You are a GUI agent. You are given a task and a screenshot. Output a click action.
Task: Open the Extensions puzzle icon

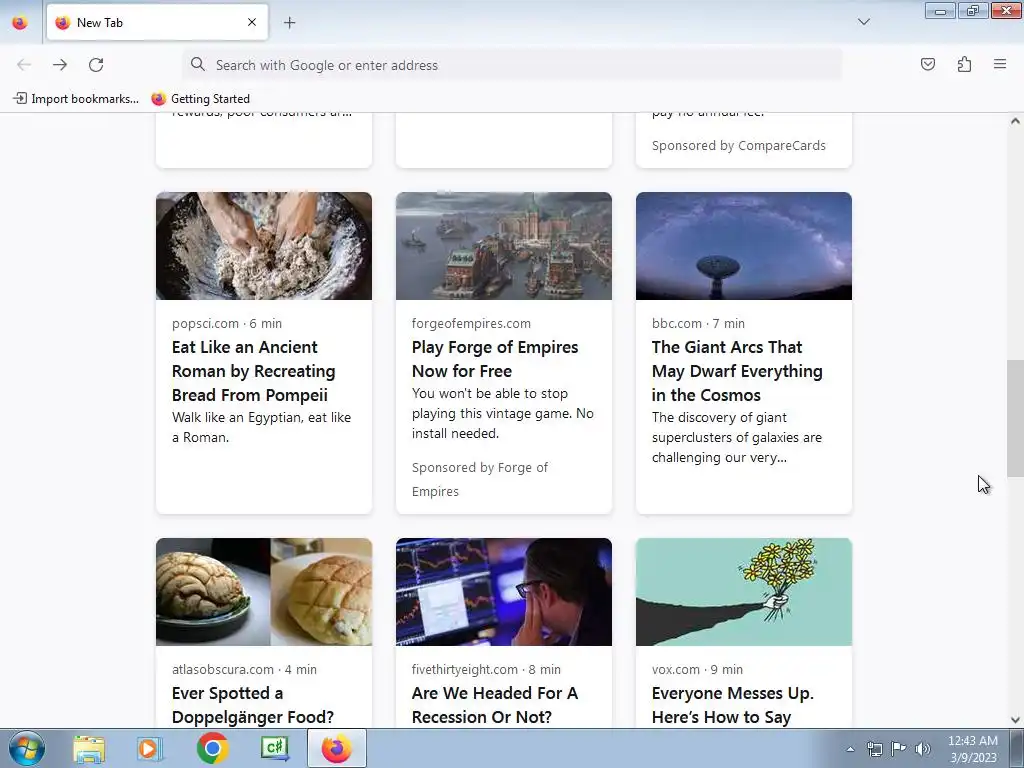(x=964, y=64)
